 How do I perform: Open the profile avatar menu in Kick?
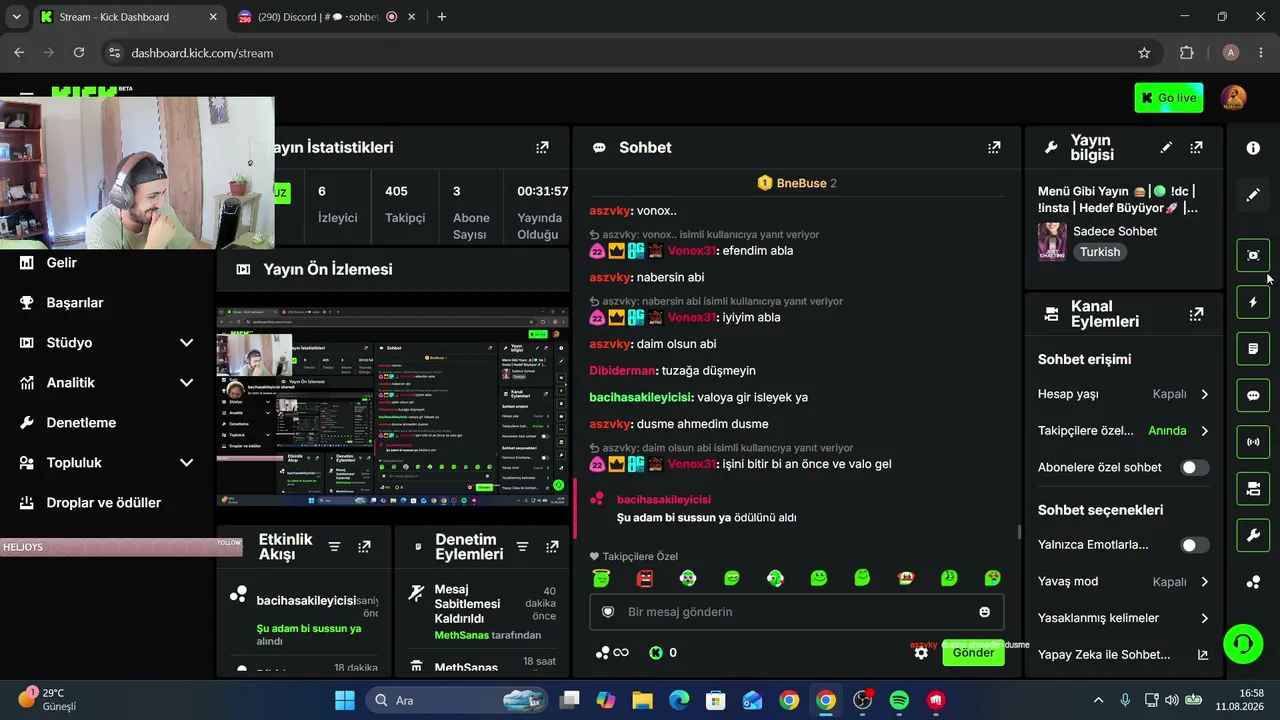pos(1234,98)
